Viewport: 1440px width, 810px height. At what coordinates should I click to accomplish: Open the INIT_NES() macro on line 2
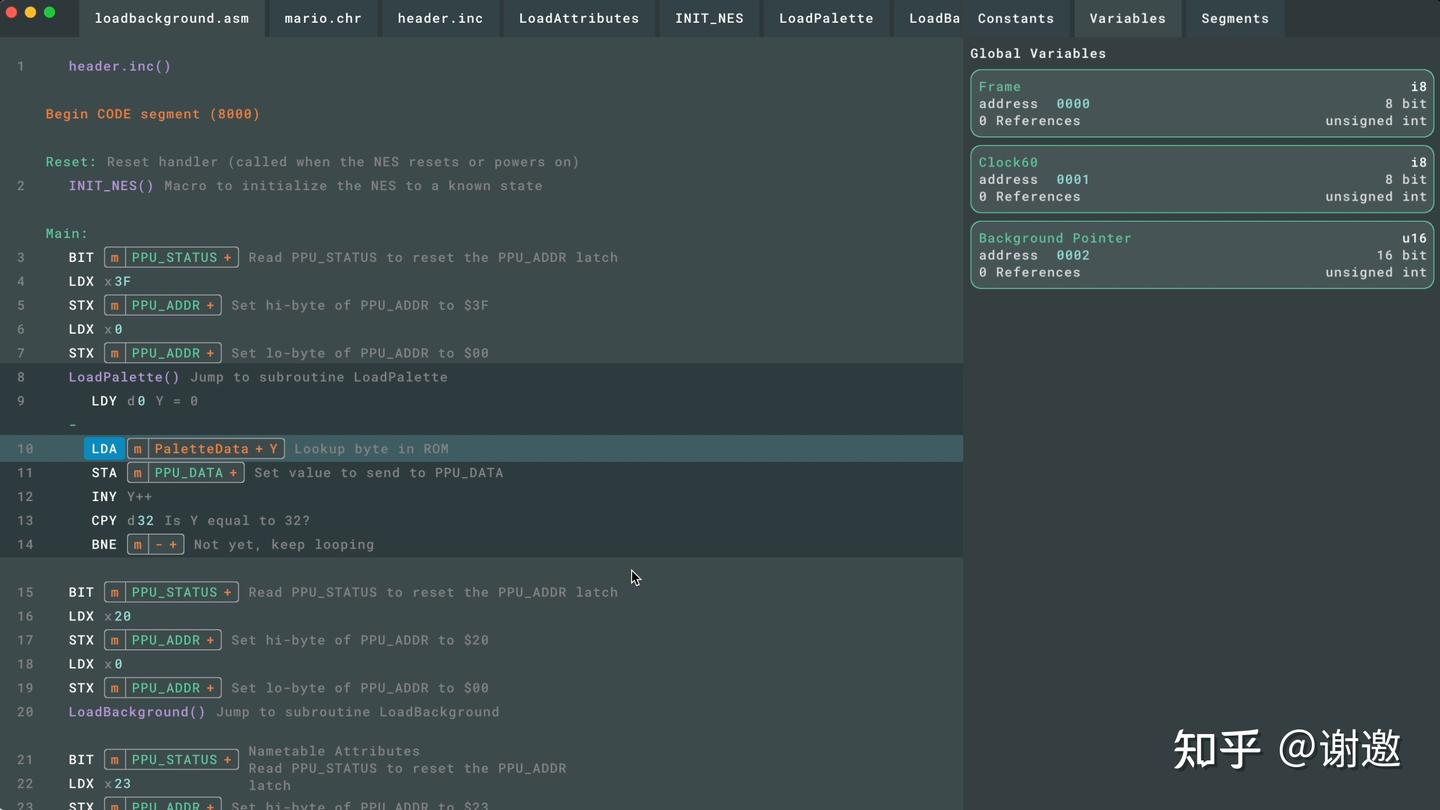111,186
